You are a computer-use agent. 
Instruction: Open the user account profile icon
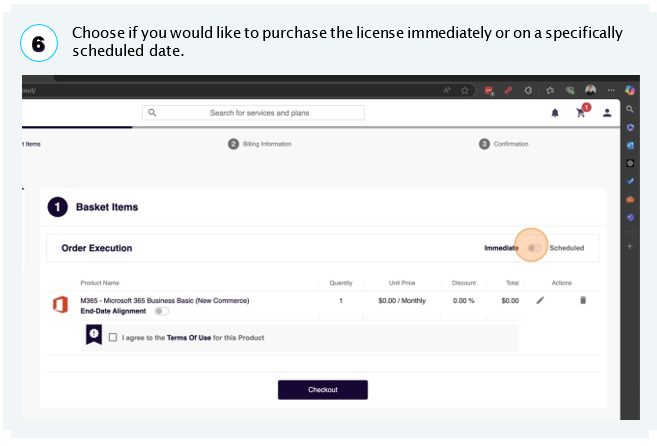(607, 113)
